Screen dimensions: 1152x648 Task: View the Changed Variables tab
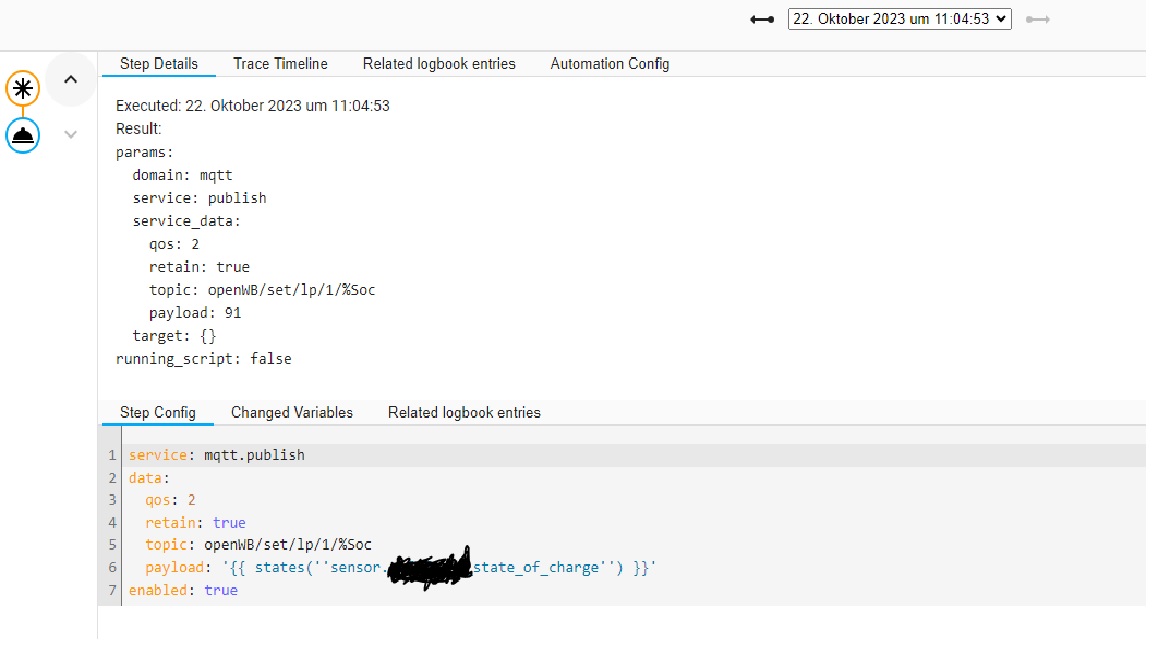click(x=291, y=413)
